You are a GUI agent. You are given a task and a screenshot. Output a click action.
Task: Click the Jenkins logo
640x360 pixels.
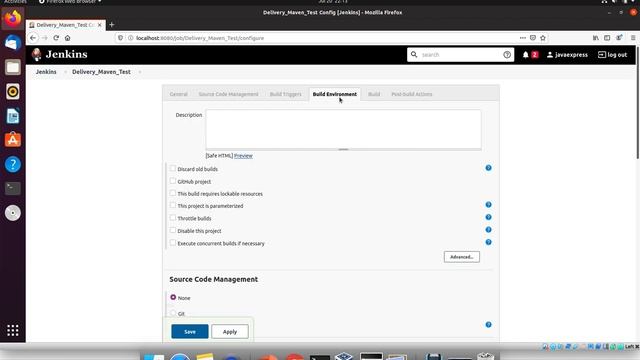[x=60, y=54]
